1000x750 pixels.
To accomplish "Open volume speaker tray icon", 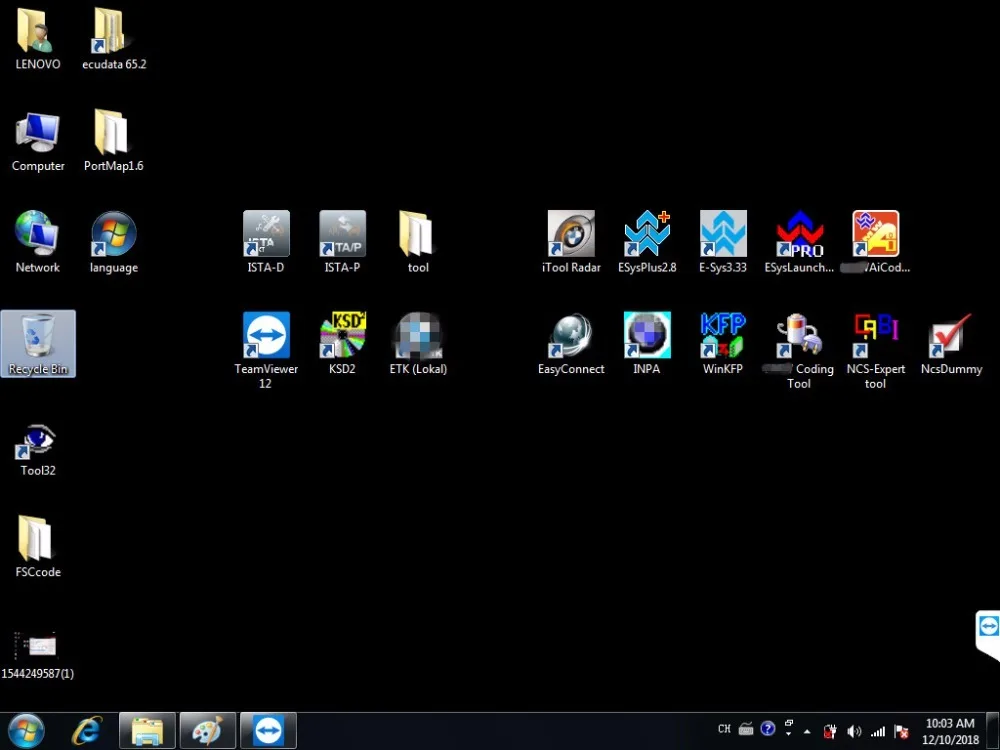I will [854, 732].
